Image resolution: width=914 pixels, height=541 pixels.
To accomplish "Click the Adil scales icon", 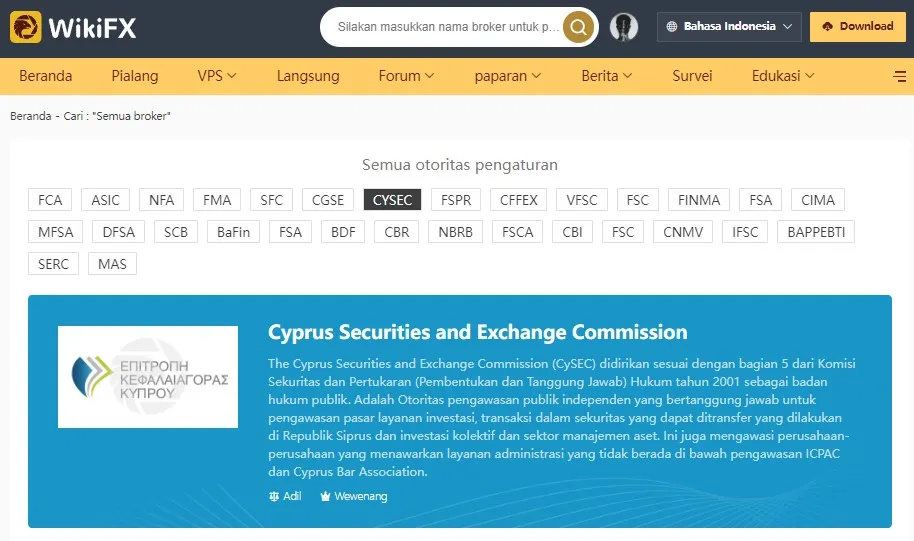I will (274, 496).
